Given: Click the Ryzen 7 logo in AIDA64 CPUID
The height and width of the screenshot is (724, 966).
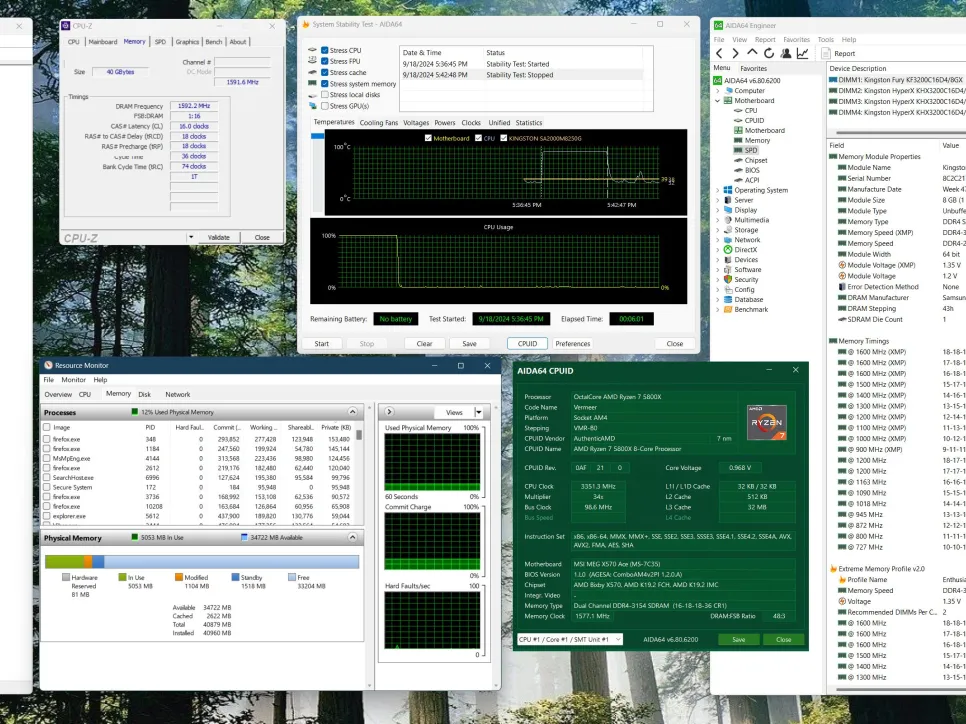Looking at the screenshot, I should 766,422.
